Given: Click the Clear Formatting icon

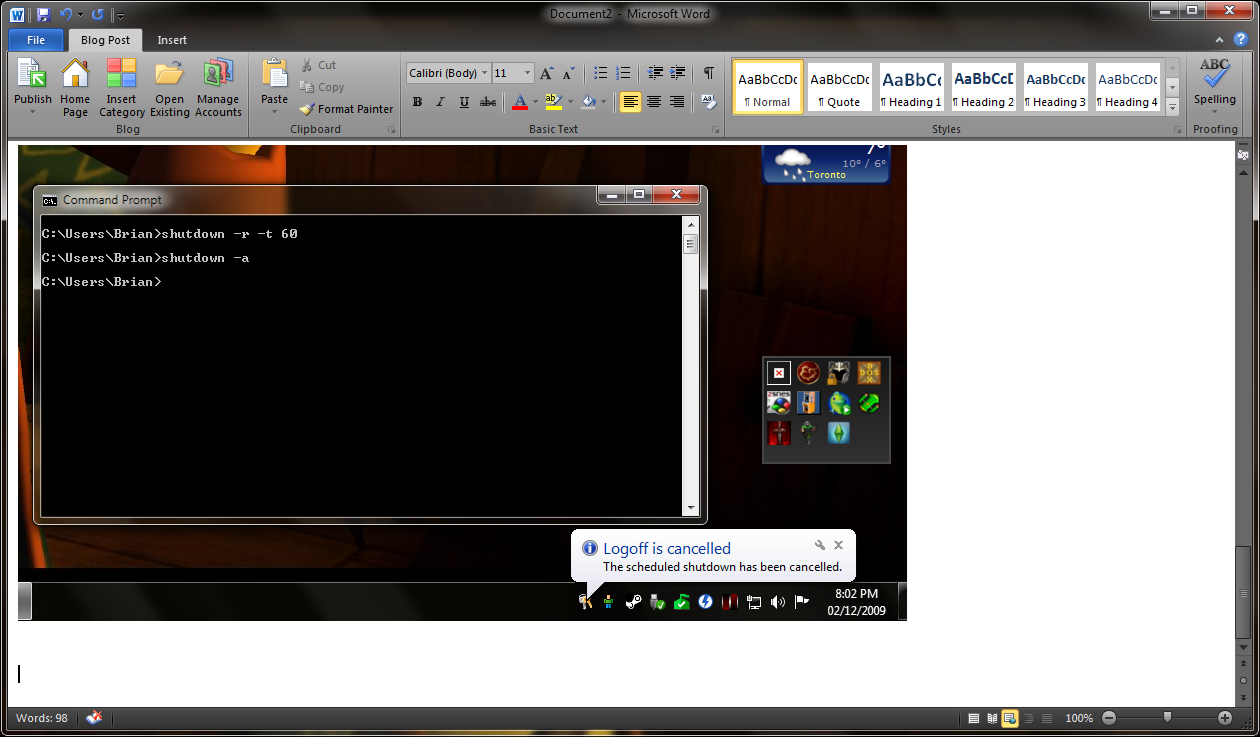Looking at the screenshot, I should [x=709, y=101].
